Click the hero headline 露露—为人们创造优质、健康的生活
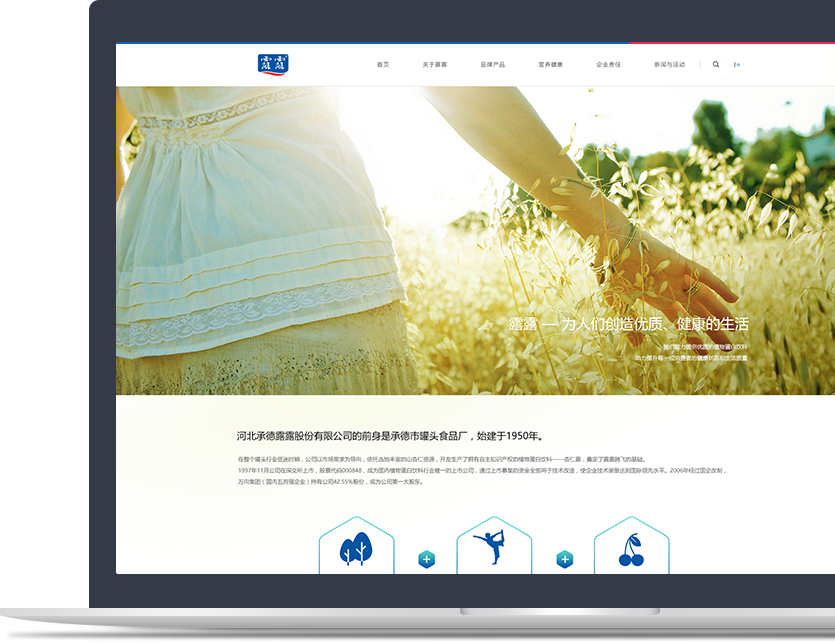Image resolution: width=835 pixels, height=643 pixels. [x=628, y=325]
